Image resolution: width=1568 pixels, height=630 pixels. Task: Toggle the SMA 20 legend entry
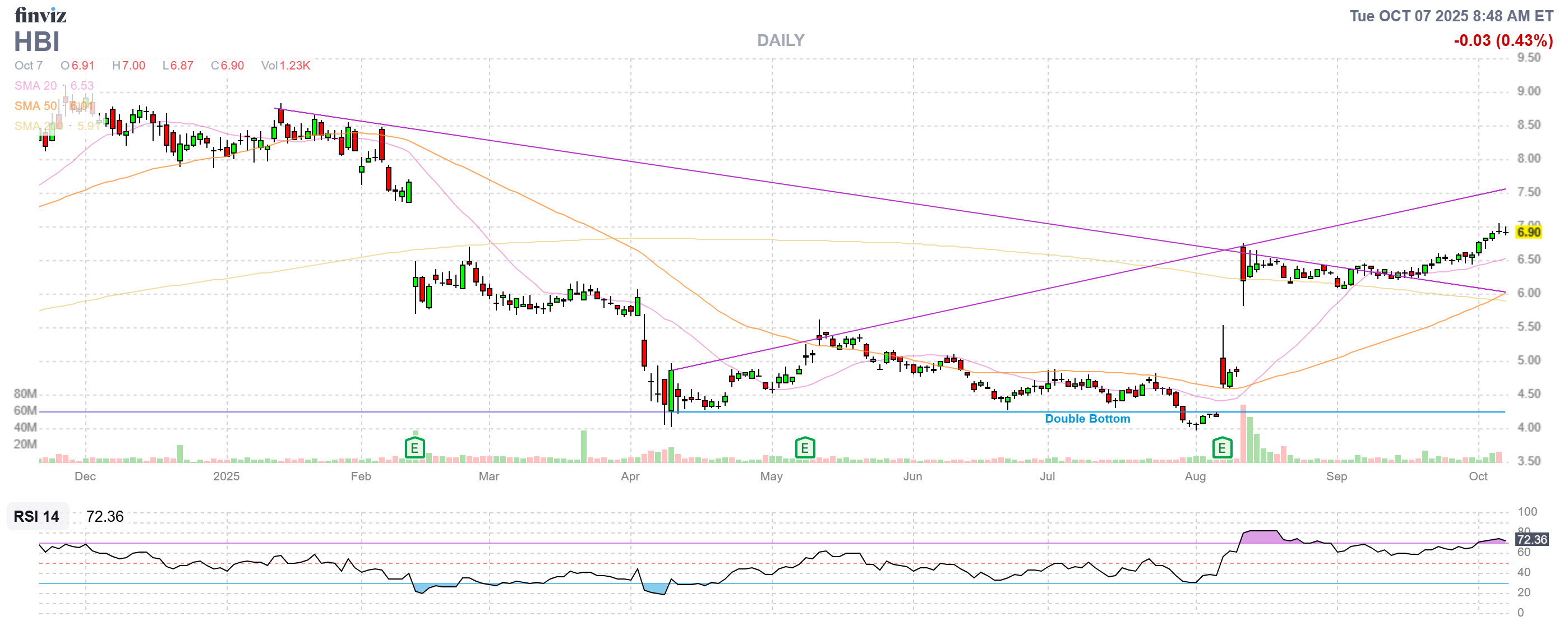coord(35,86)
